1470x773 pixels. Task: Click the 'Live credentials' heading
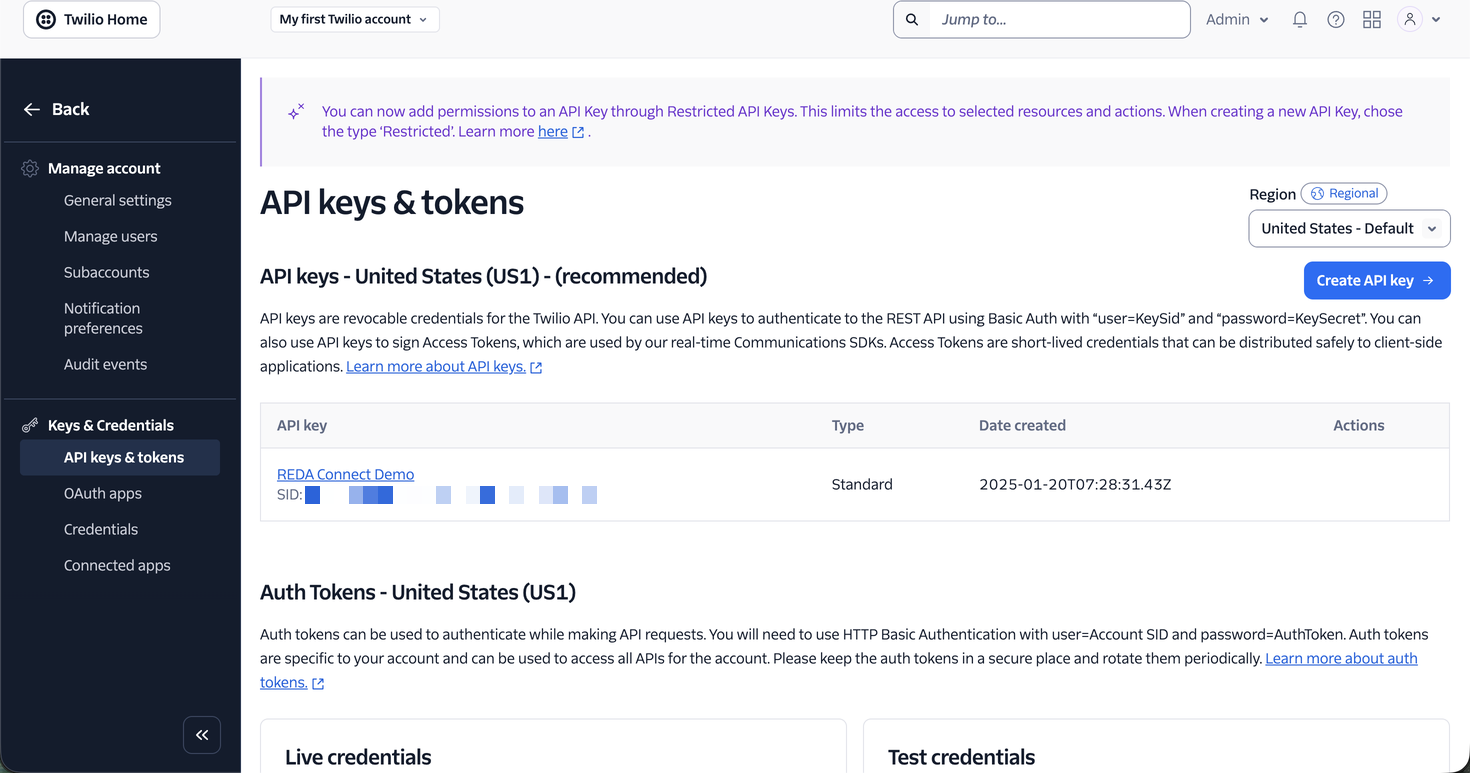(x=358, y=757)
